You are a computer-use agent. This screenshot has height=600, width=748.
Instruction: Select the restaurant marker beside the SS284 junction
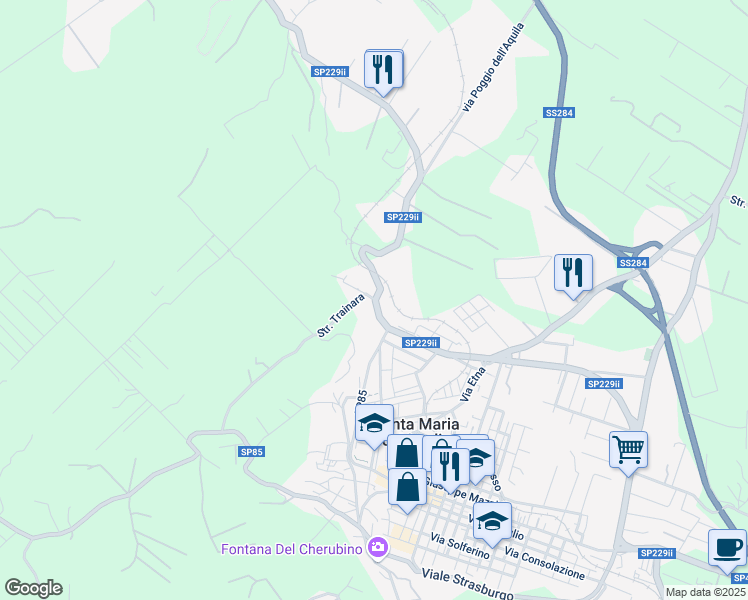click(x=573, y=275)
